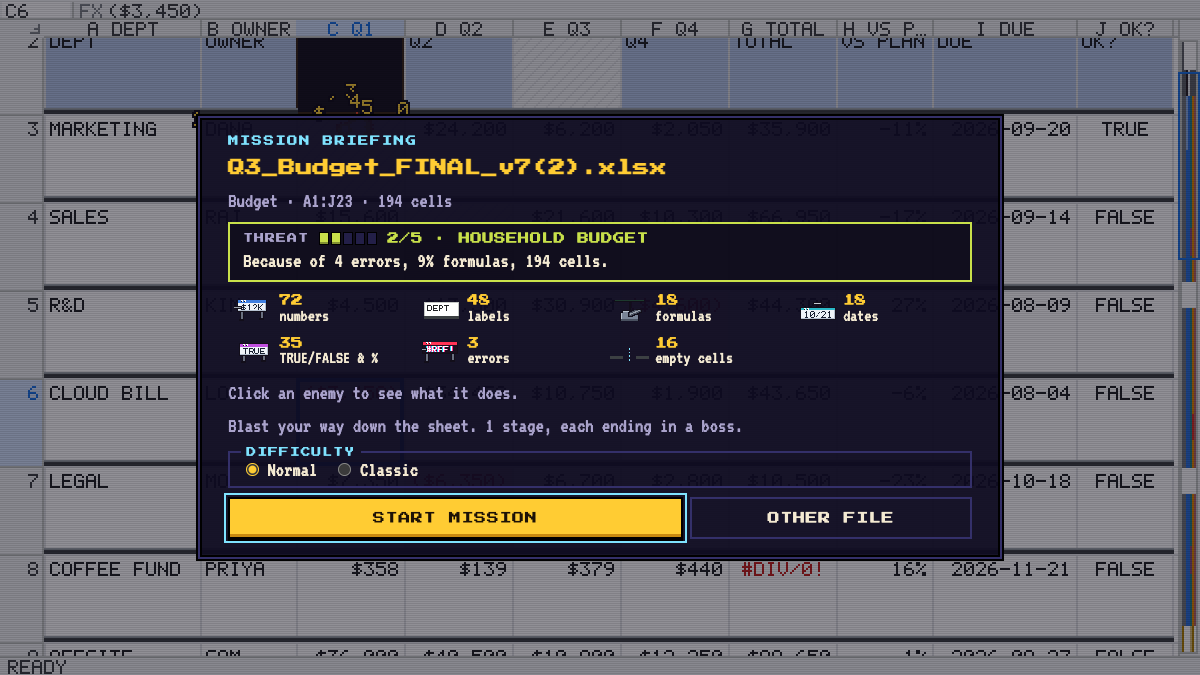
Task: Click the formulas enemy icon
Action: coord(630,311)
